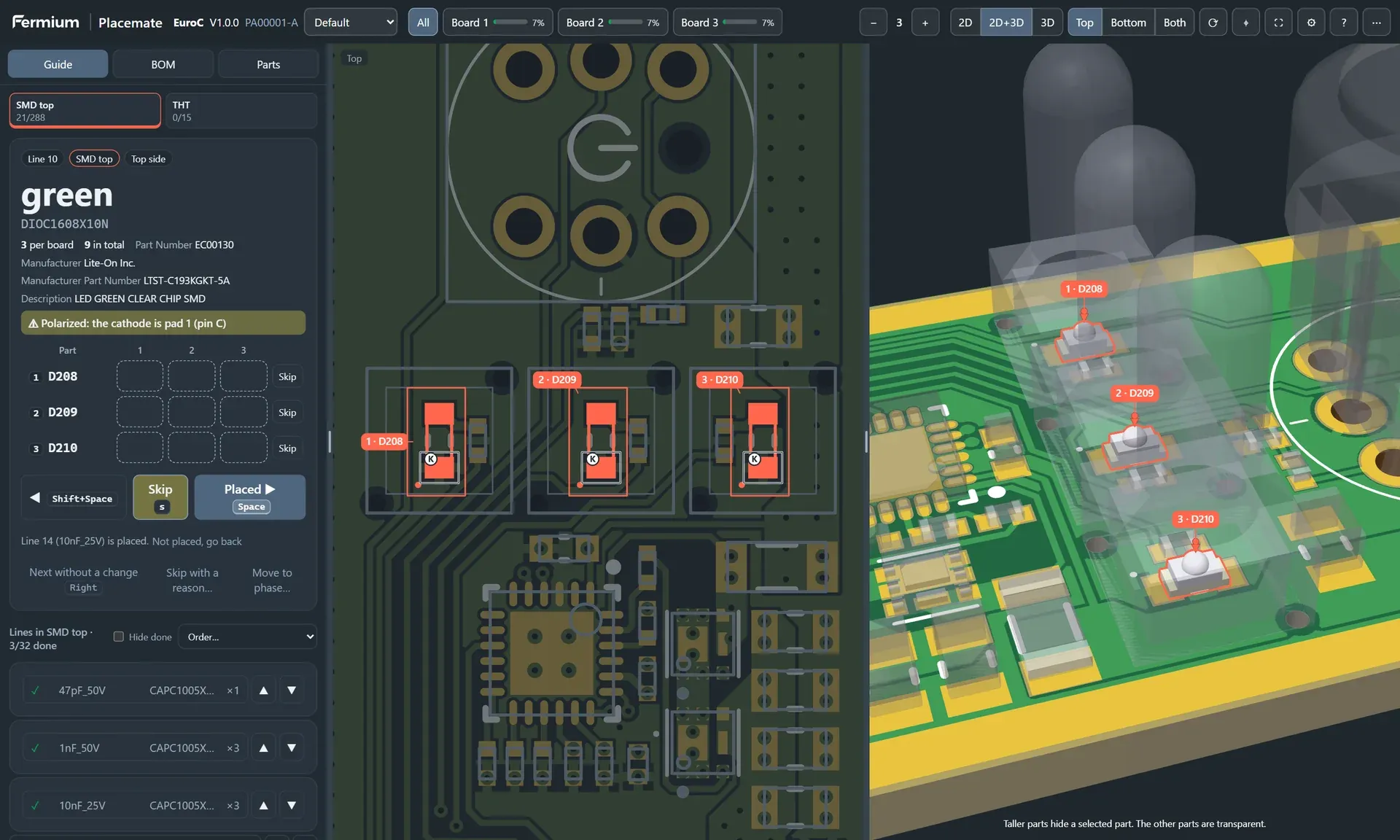Click the compass diamond icon in the toolbar
The height and width of the screenshot is (840, 1400).
click(1245, 23)
